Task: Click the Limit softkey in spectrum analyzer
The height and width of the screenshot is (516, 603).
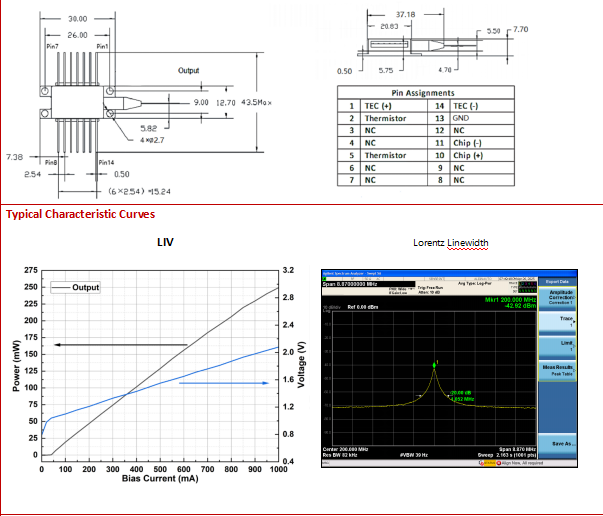Action: pos(557,347)
